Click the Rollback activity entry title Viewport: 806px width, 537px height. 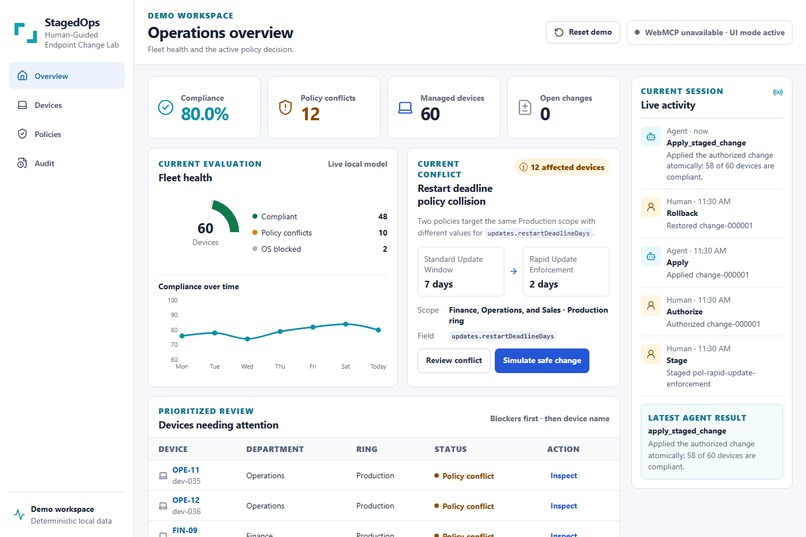tap(682, 213)
